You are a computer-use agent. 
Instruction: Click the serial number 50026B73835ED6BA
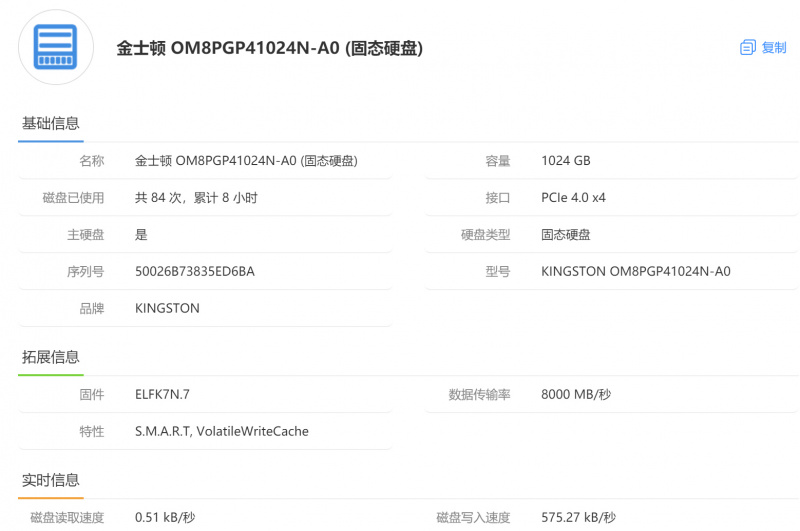pyautogui.click(x=194, y=271)
